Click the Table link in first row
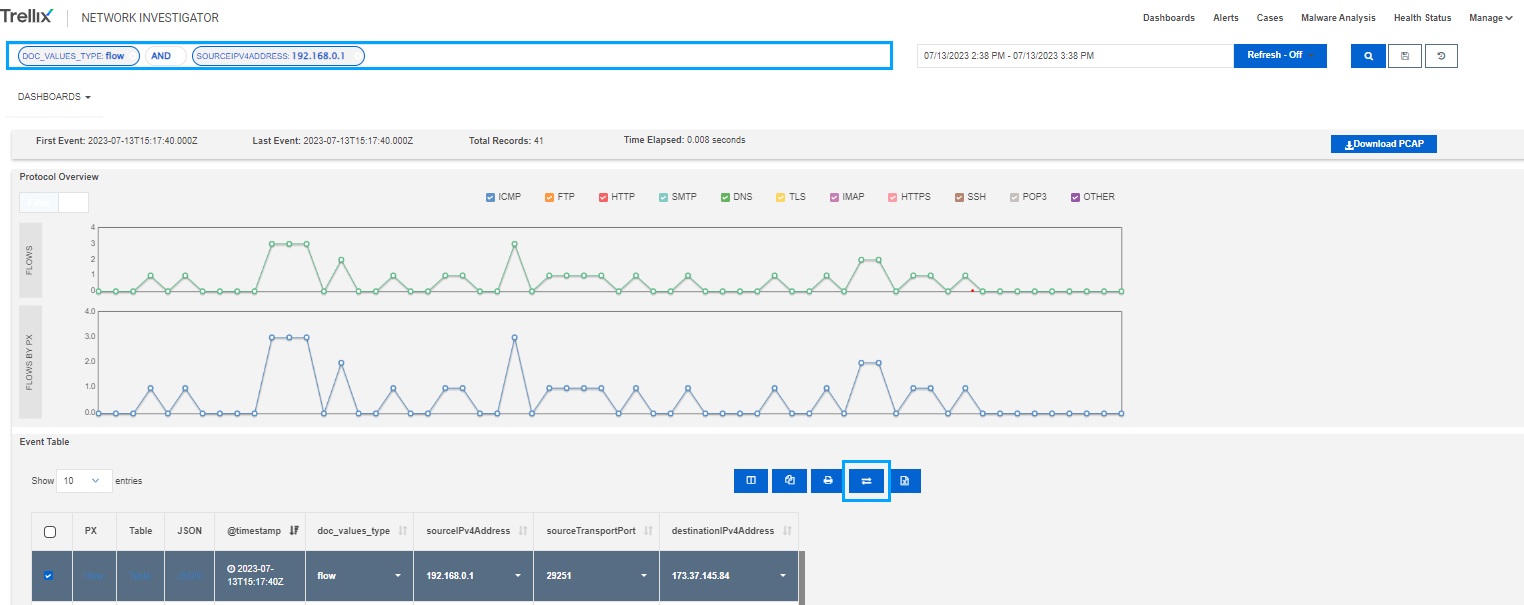Viewport: 1524px width, 605px height. 139,576
